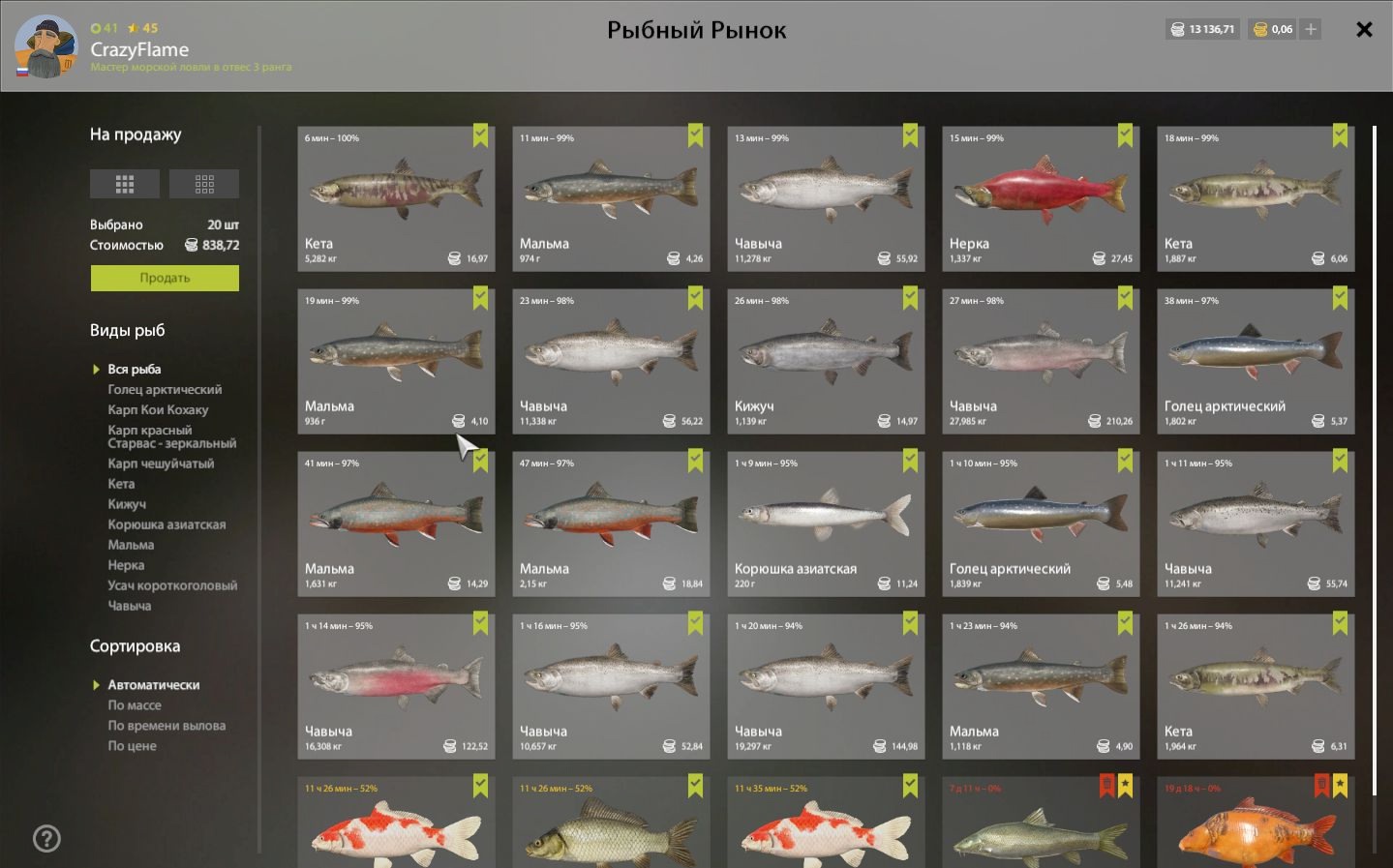
Task: Filter by Карп Кои Кохаку
Action: [158, 409]
